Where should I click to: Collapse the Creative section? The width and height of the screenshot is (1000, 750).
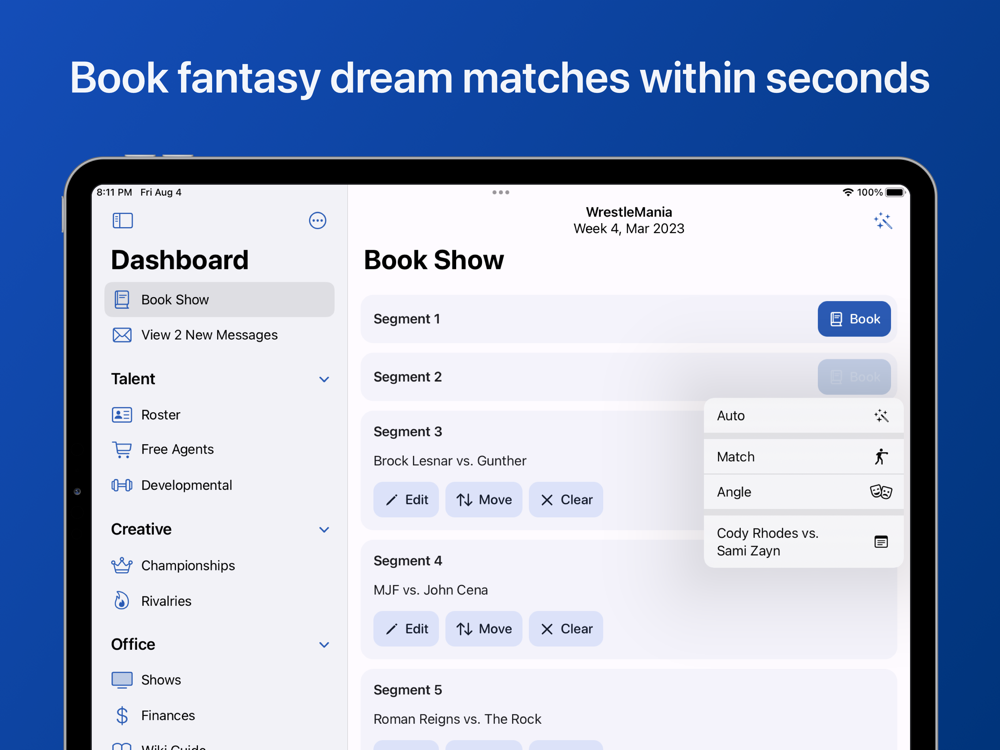coord(324,530)
